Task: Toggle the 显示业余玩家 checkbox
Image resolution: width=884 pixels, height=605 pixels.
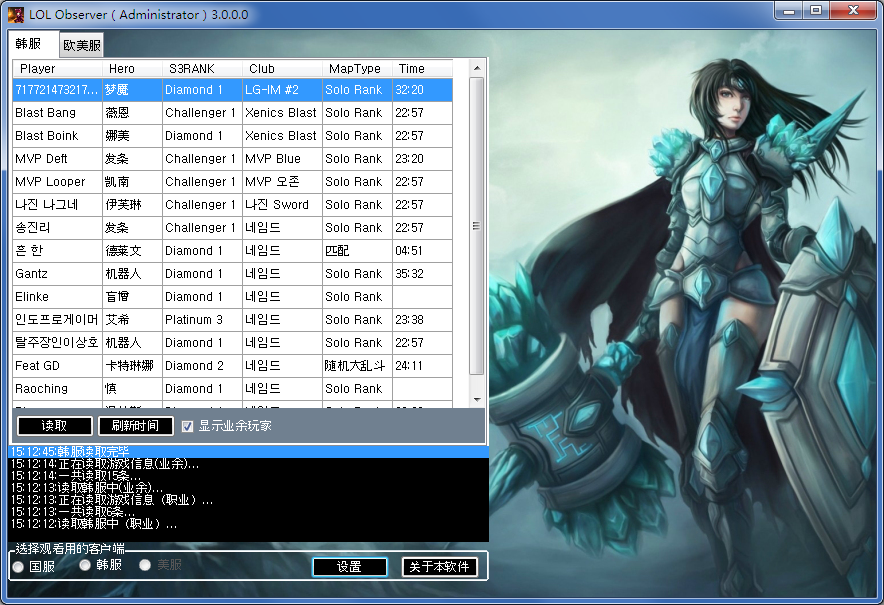Action: click(x=187, y=426)
